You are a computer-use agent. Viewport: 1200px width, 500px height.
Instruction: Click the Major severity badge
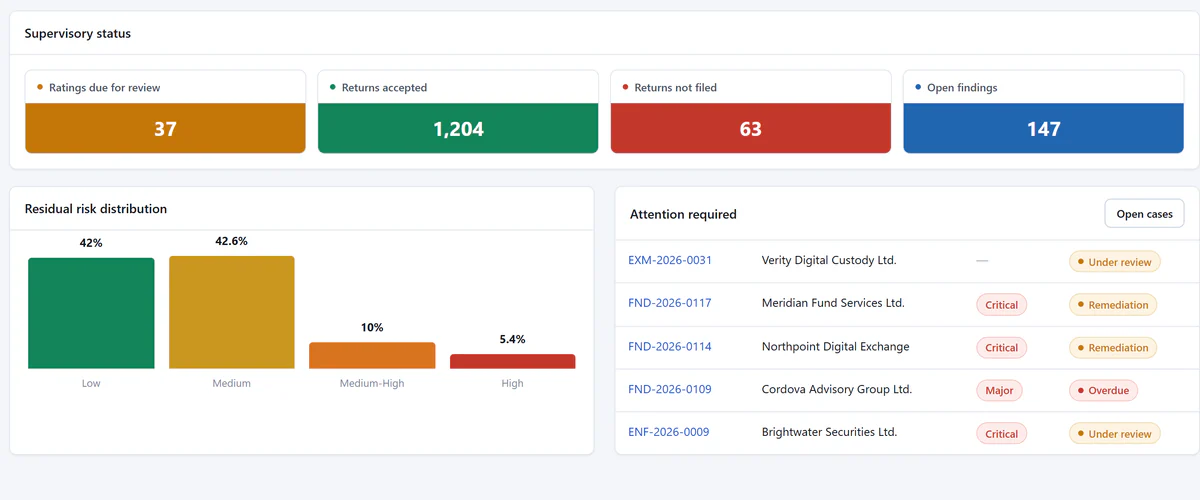[999, 391]
